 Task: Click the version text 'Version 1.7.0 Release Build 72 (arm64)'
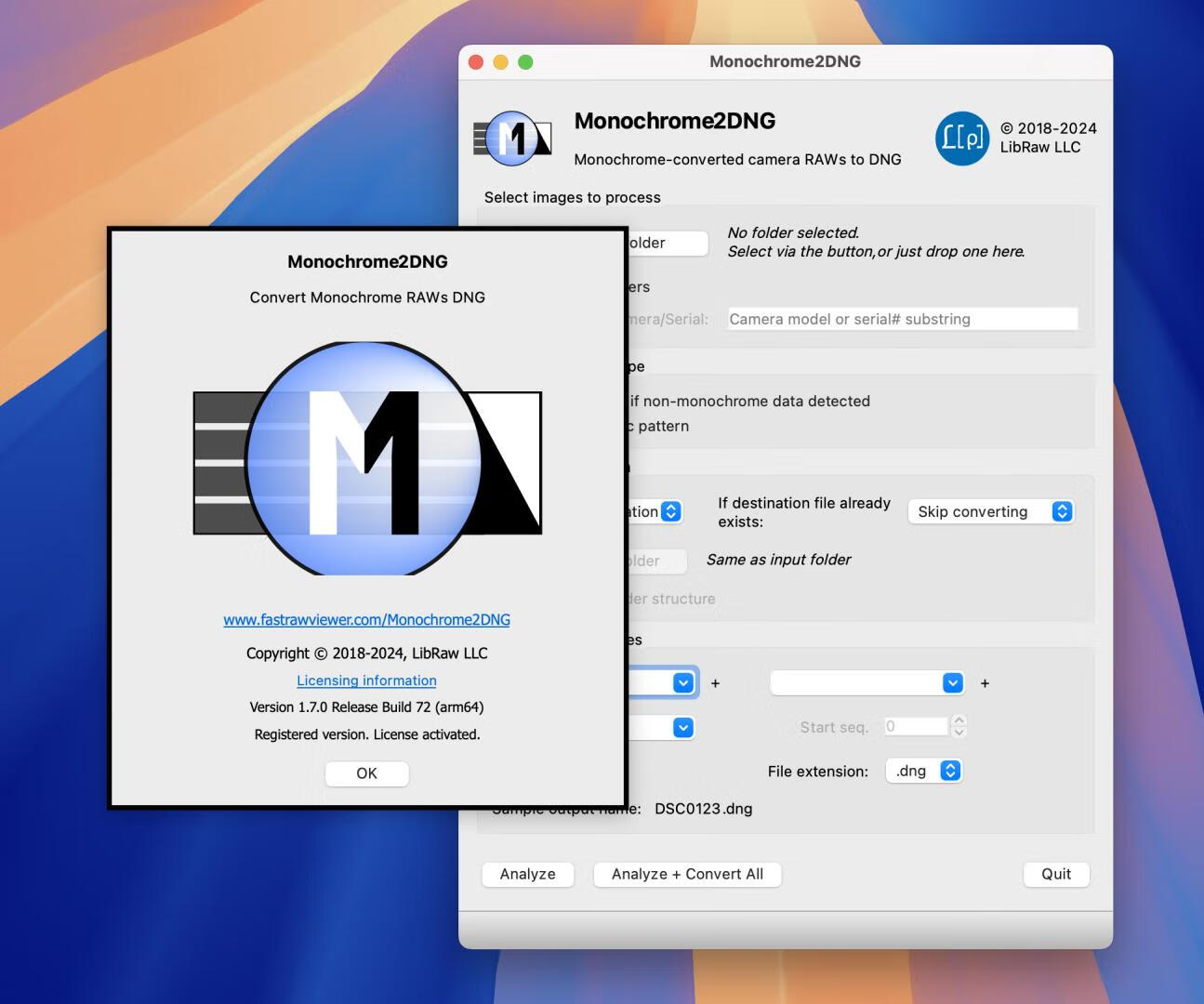tap(366, 707)
